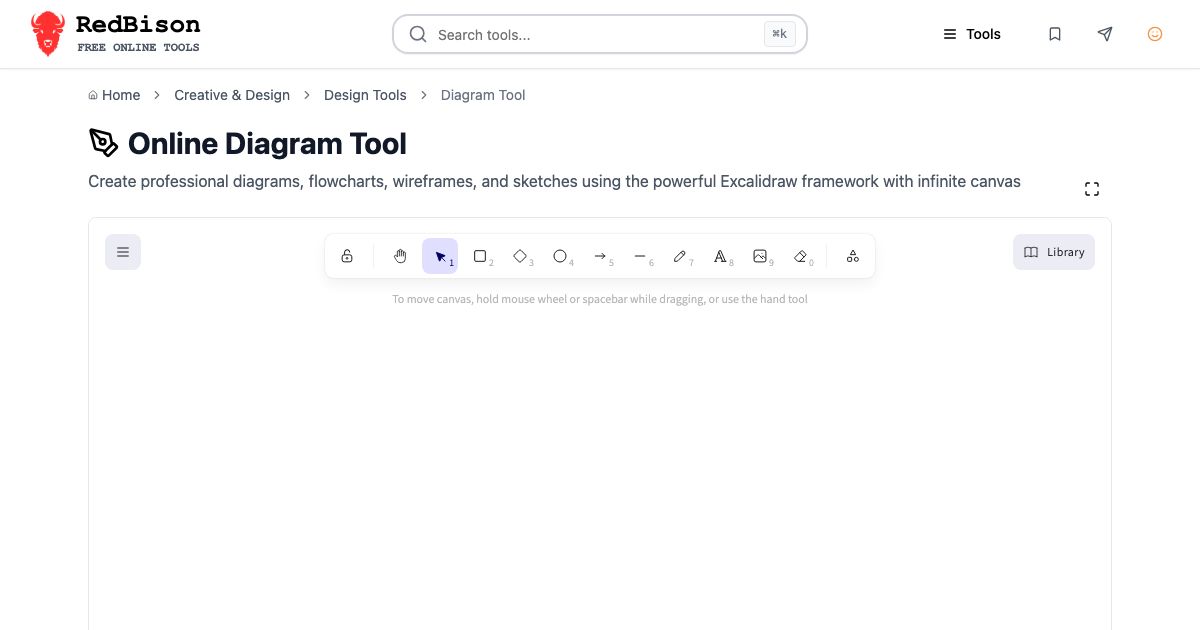Click the bookmark icon
Image resolution: width=1200 pixels, height=630 pixels.
1055,34
